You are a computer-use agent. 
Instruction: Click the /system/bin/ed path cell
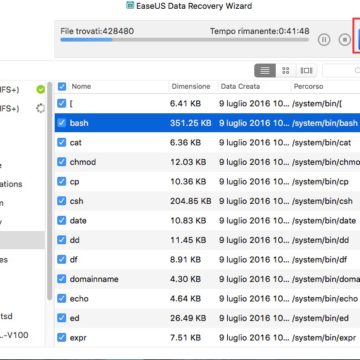point(320,318)
